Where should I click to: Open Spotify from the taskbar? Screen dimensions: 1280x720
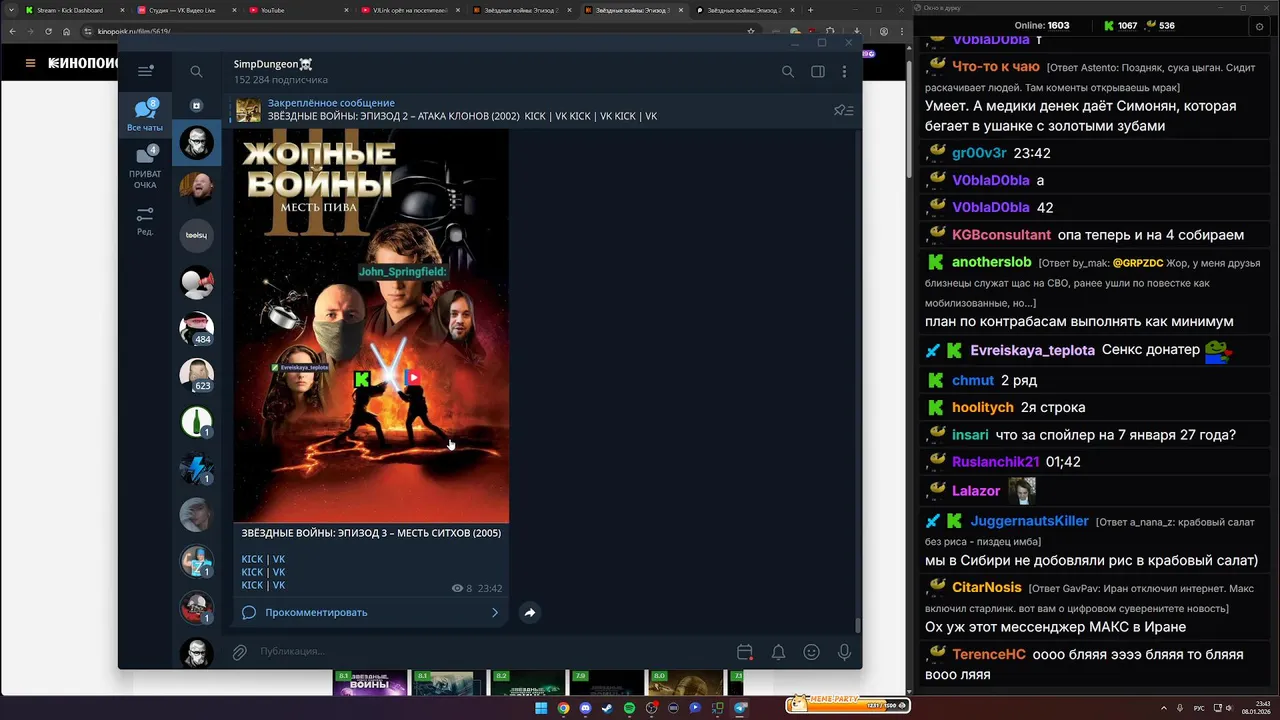pos(629,708)
